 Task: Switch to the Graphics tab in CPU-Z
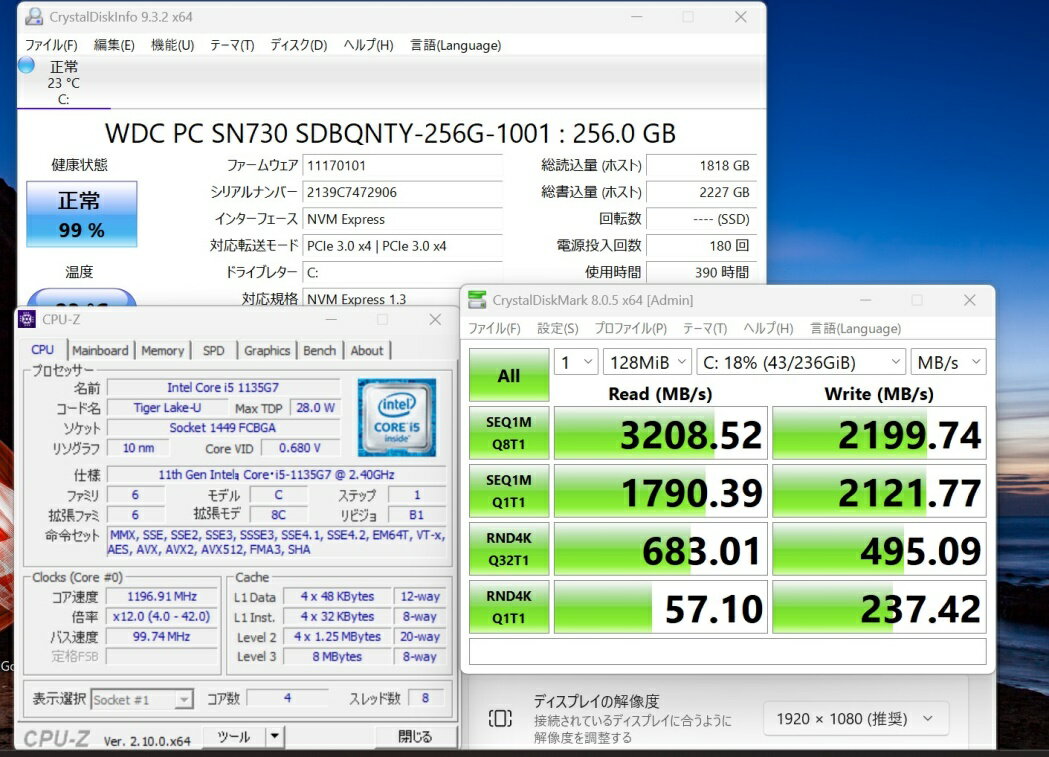[x=267, y=350]
